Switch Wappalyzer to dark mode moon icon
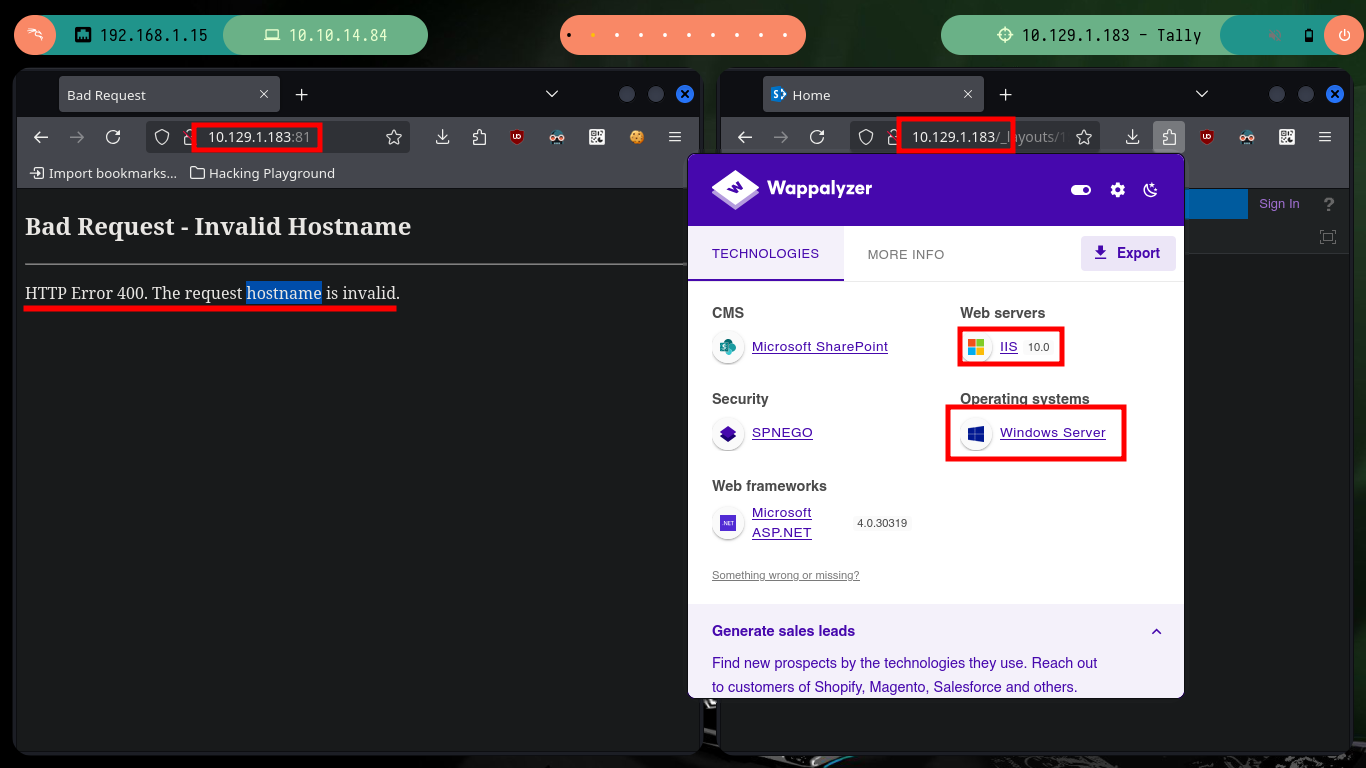1366x768 pixels. 1151,189
